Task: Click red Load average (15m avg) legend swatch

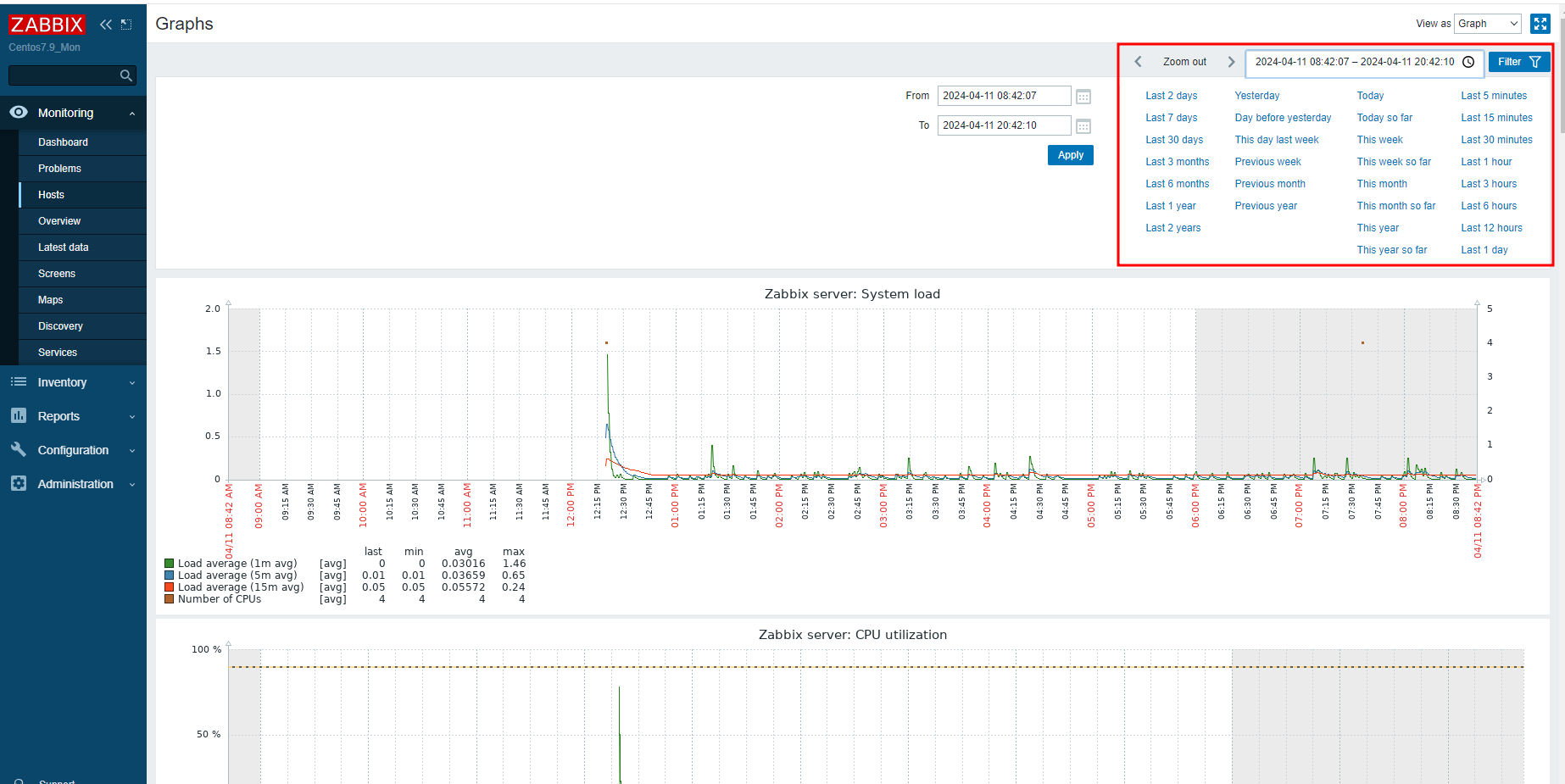Action: 169,587
